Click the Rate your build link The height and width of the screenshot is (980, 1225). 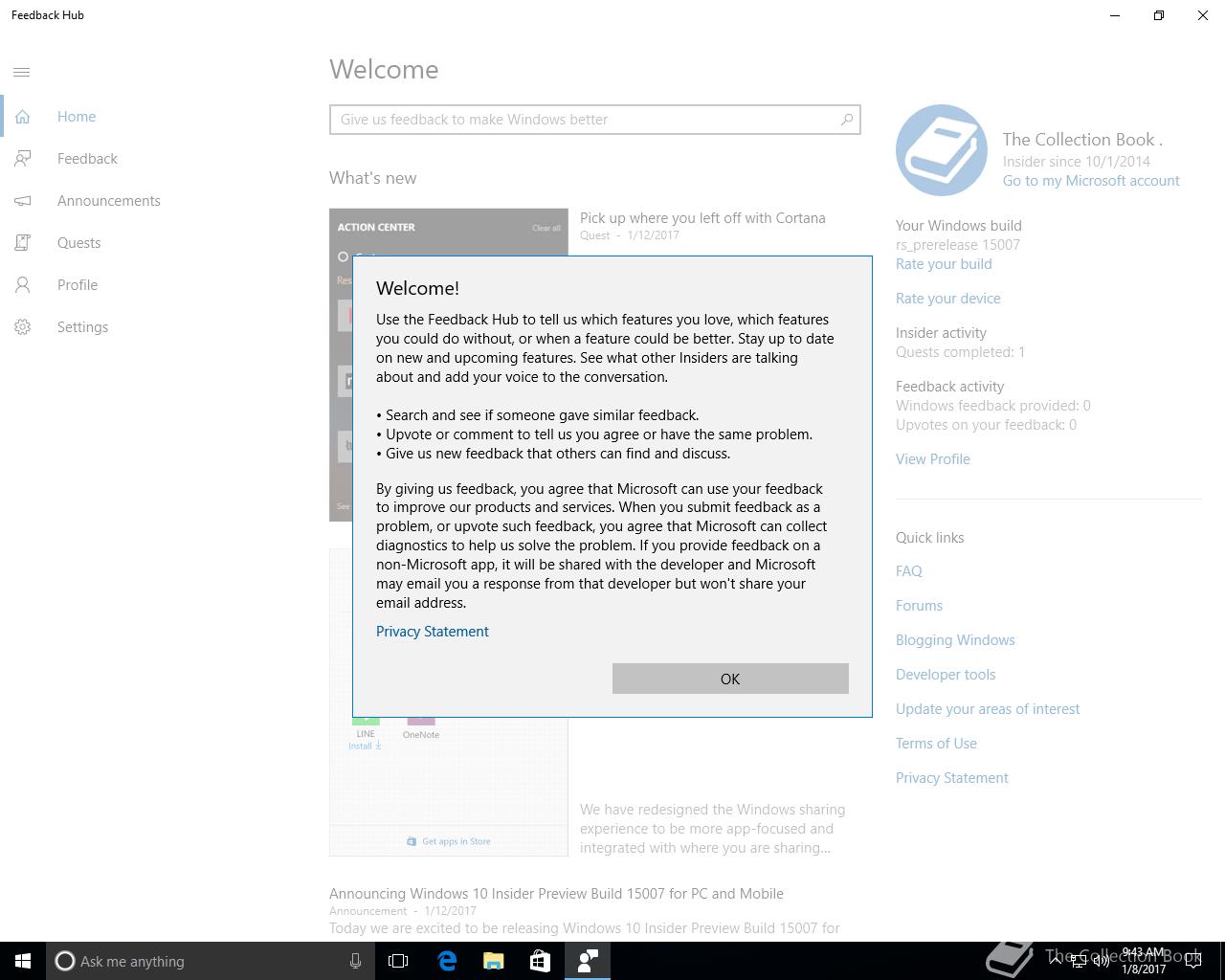click(x=944, y=264)
